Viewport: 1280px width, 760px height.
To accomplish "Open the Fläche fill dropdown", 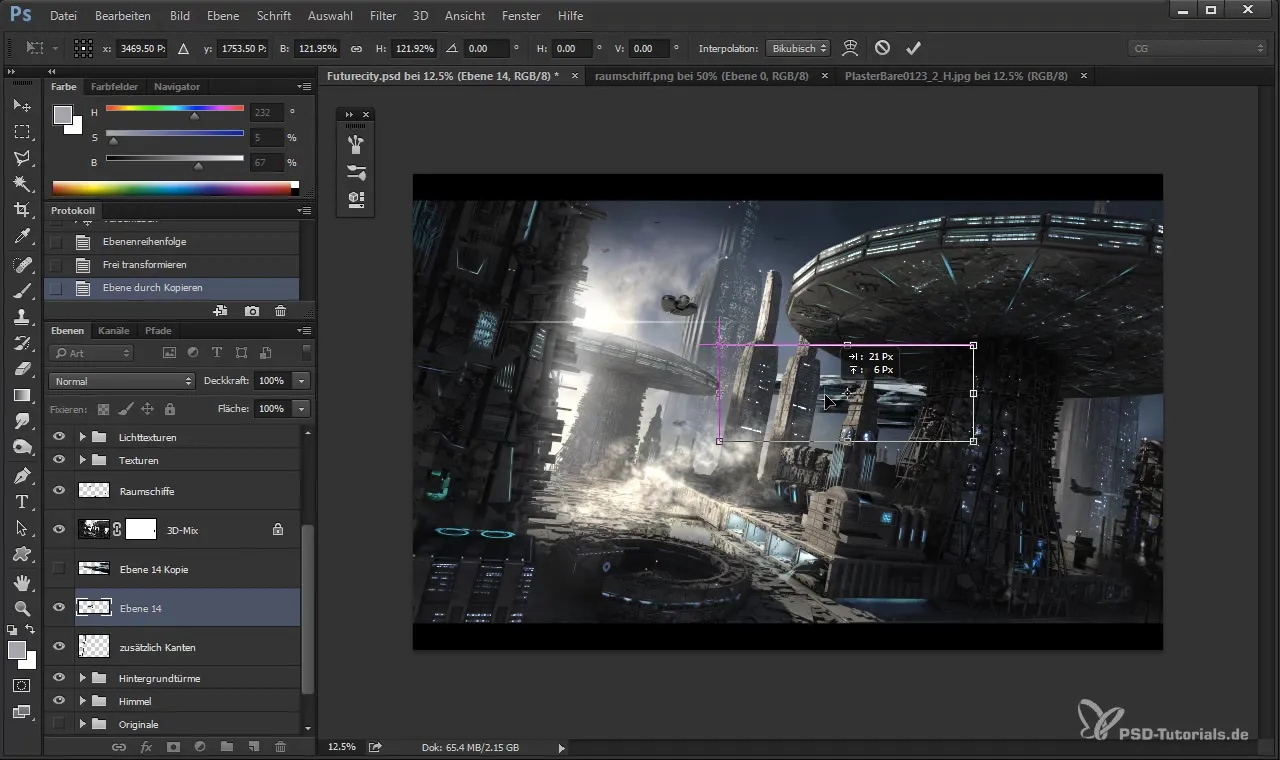I will click(x=302, y=409).
